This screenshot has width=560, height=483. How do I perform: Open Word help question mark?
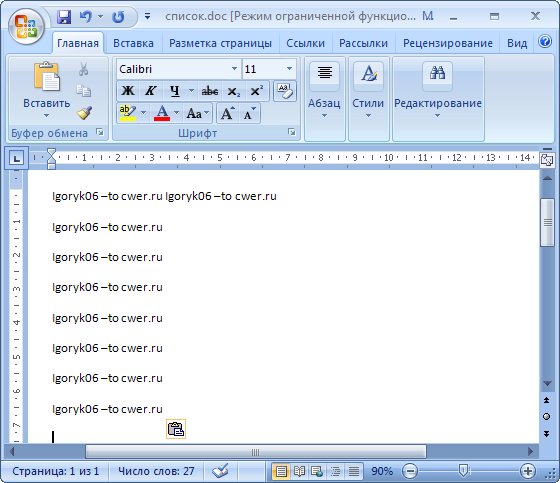pos(545,41)
